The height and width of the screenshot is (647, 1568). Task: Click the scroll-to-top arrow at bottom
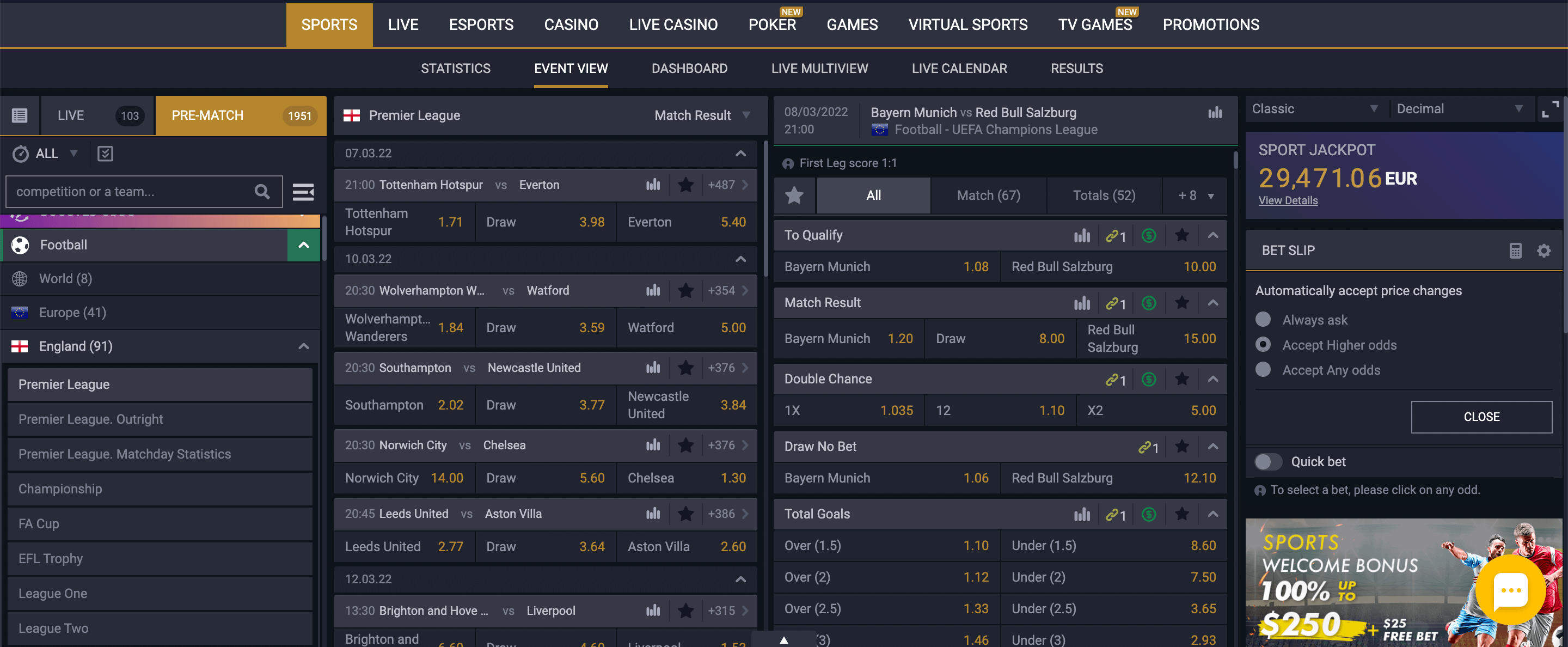(783, 639)
